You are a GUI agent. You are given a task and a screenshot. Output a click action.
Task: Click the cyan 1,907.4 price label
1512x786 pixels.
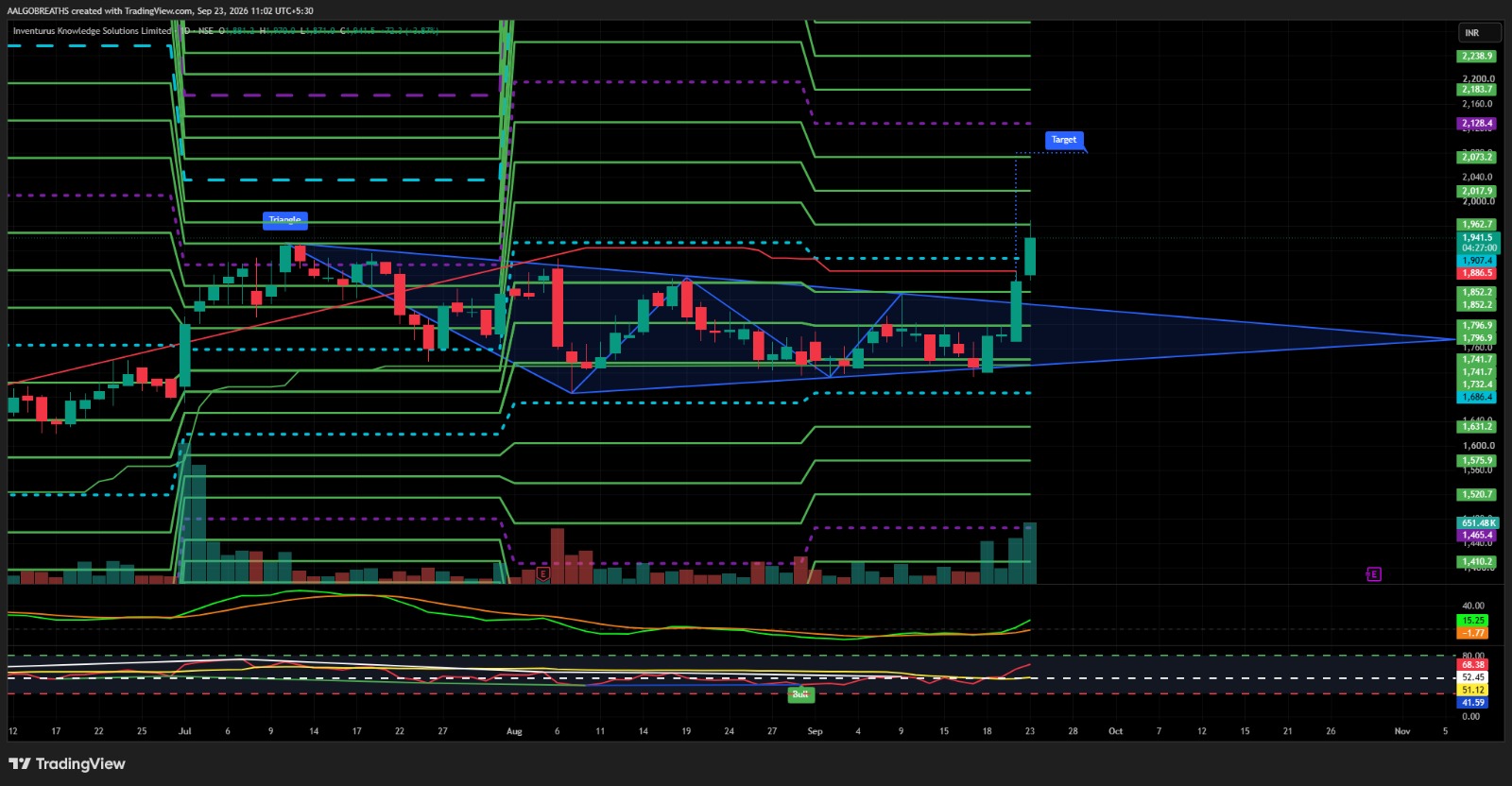(1478, 261)
